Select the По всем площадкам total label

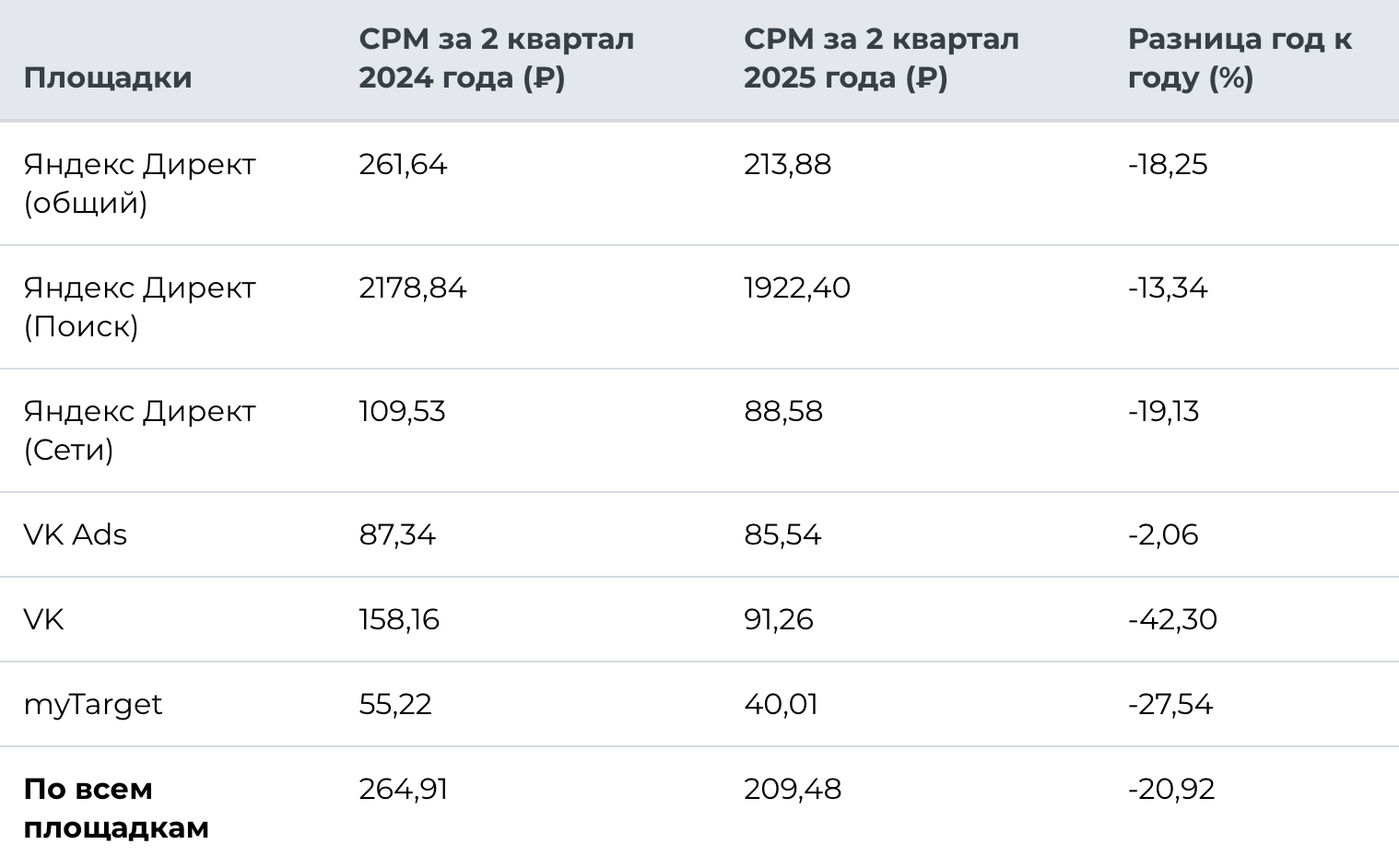(116, 808)
